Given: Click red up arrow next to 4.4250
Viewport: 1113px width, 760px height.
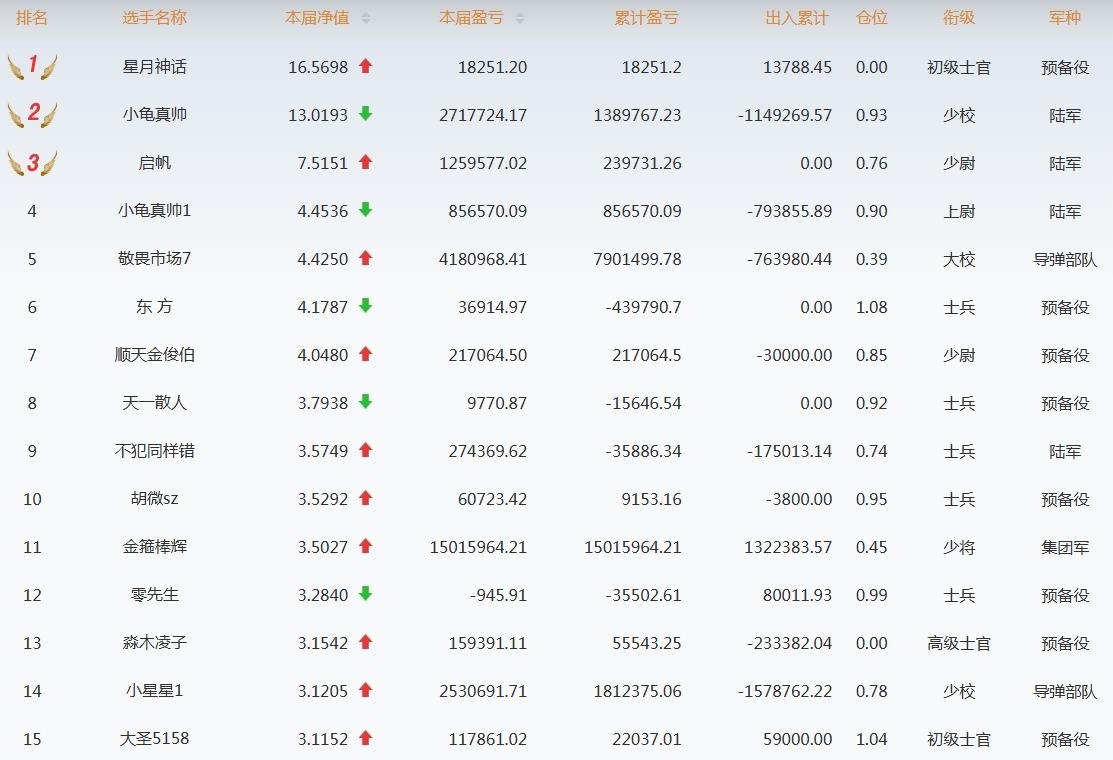Looking at the screenshot, I should [366, 258].
